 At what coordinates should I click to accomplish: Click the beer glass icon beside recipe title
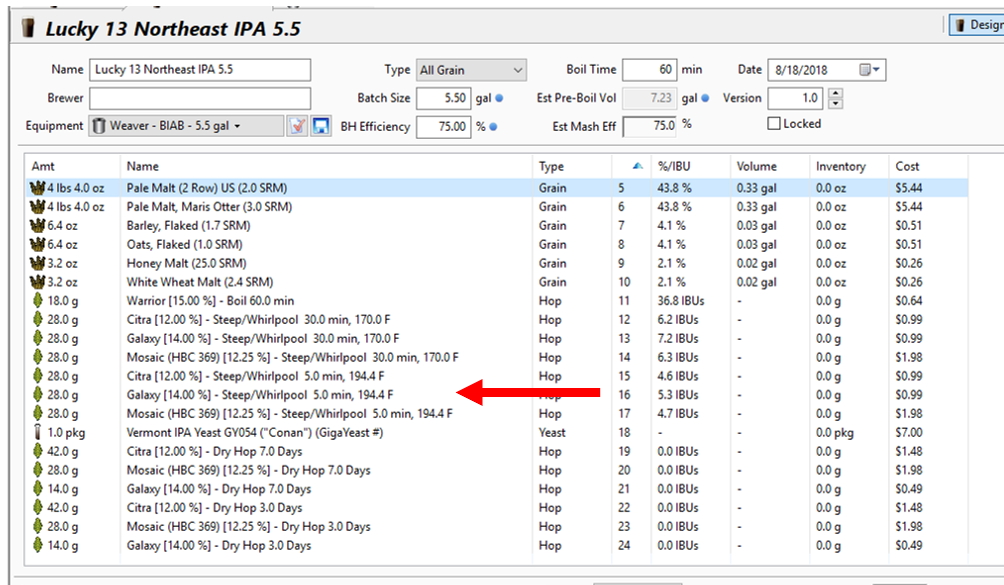click(28, 28)
